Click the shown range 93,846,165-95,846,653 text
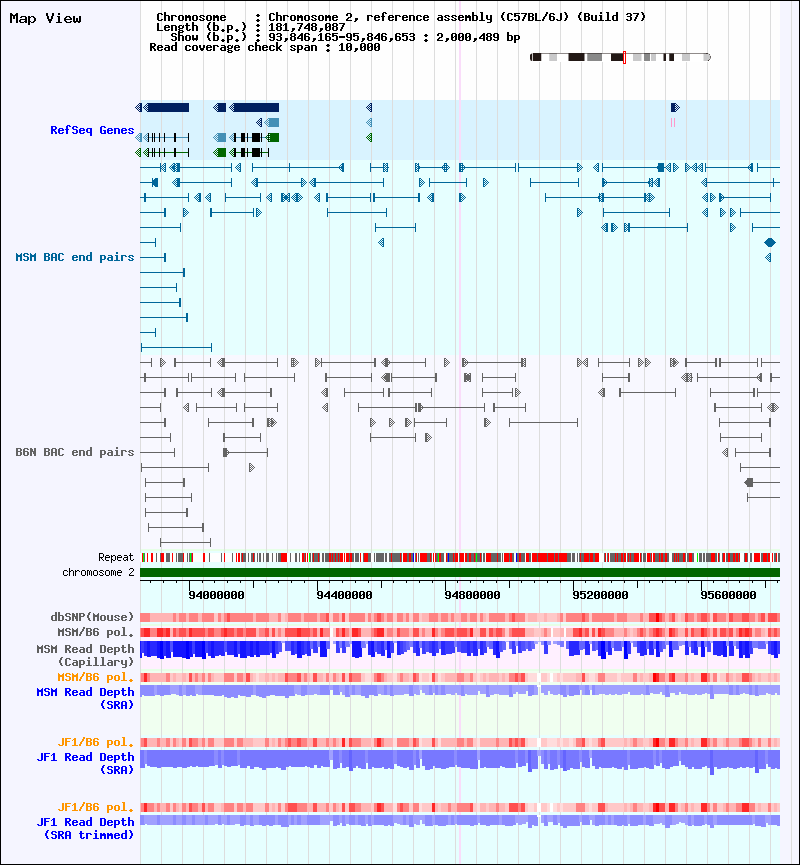The height and width of the screenshot is (865, 800). (342, 38)
